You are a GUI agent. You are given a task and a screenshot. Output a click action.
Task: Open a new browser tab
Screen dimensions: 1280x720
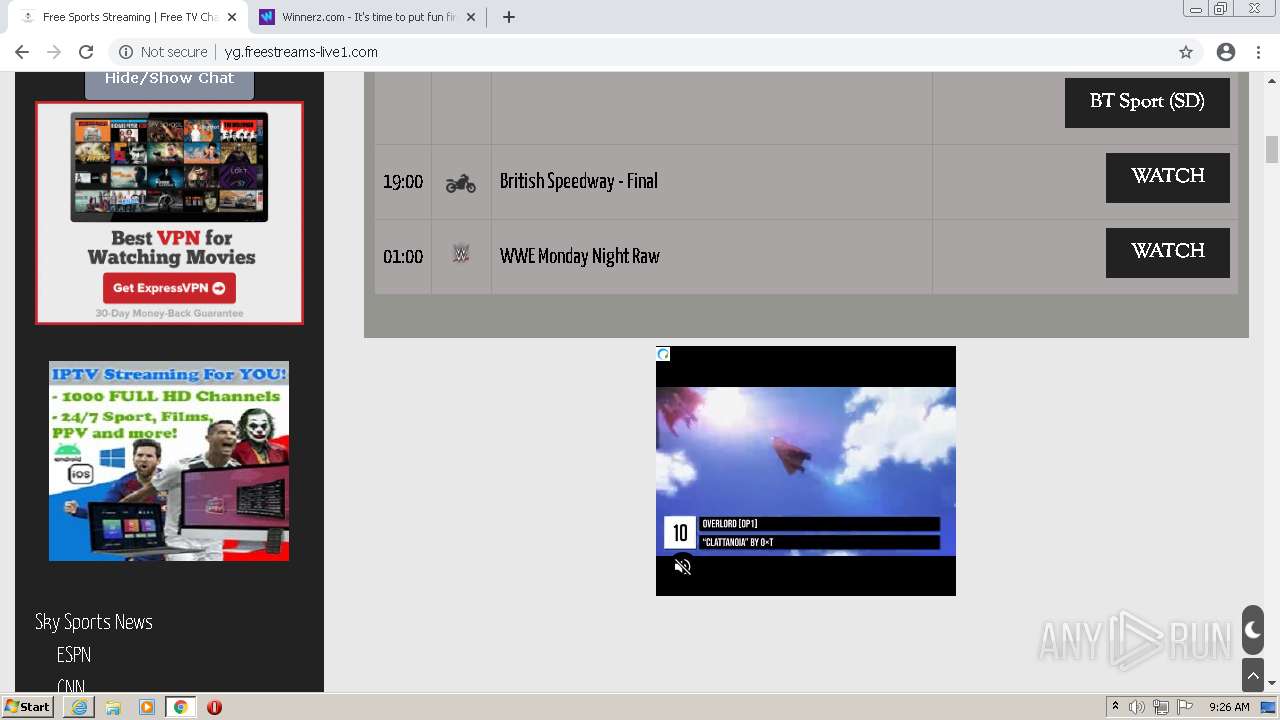point(508,17)
